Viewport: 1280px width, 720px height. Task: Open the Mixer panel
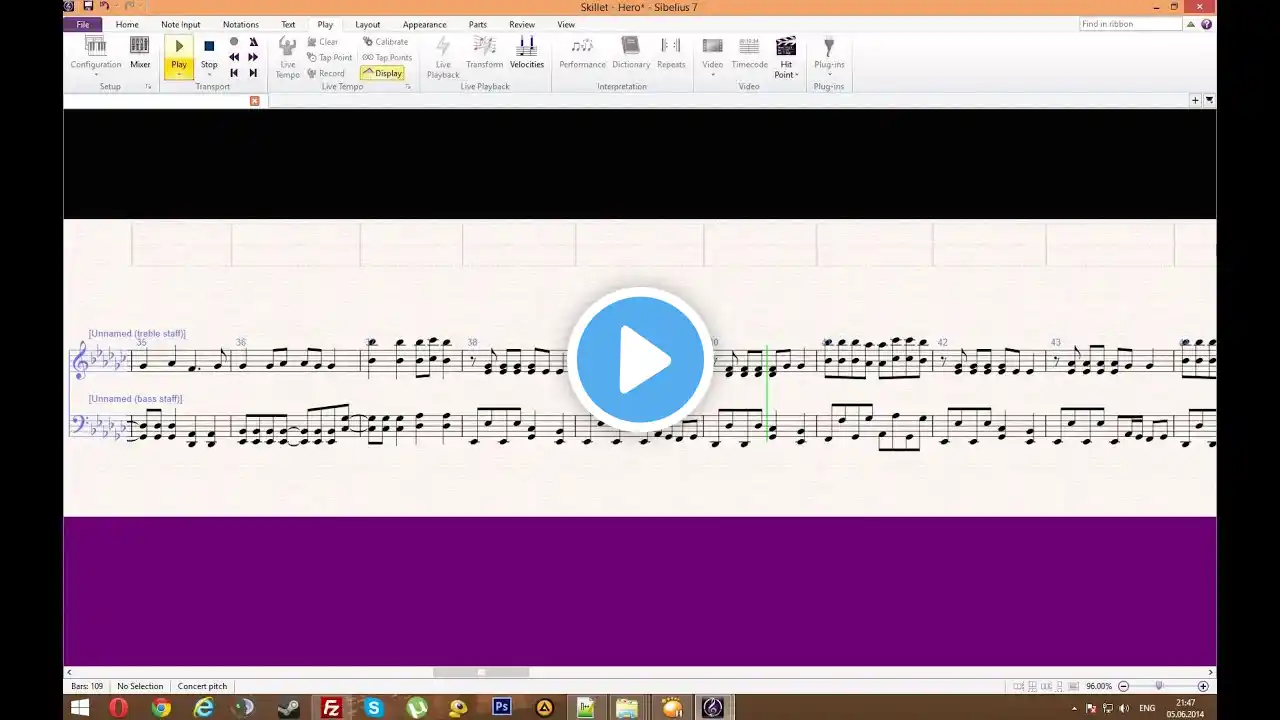point(140,53)
